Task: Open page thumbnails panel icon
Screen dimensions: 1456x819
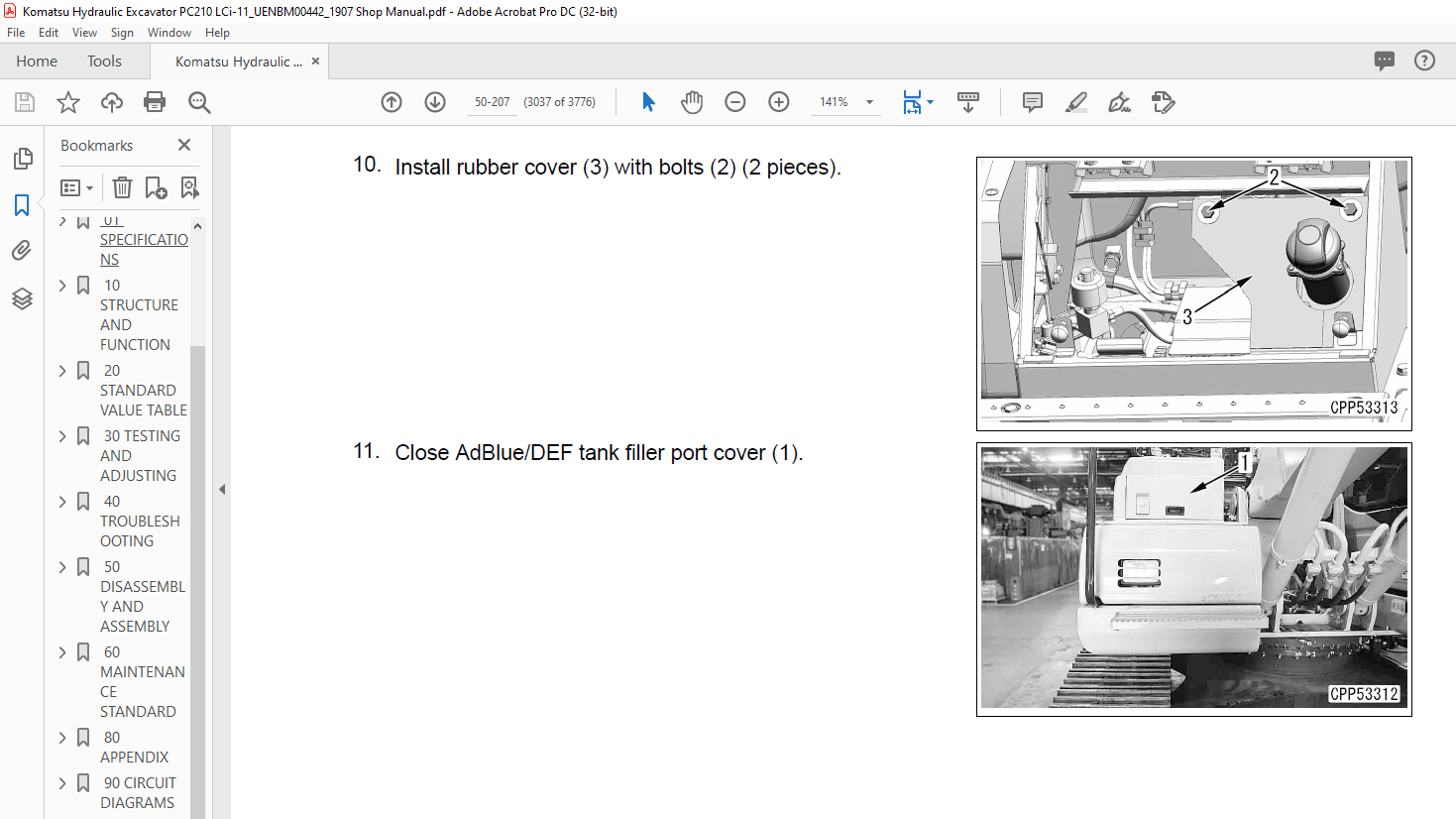Action: [x=22, y=159]
